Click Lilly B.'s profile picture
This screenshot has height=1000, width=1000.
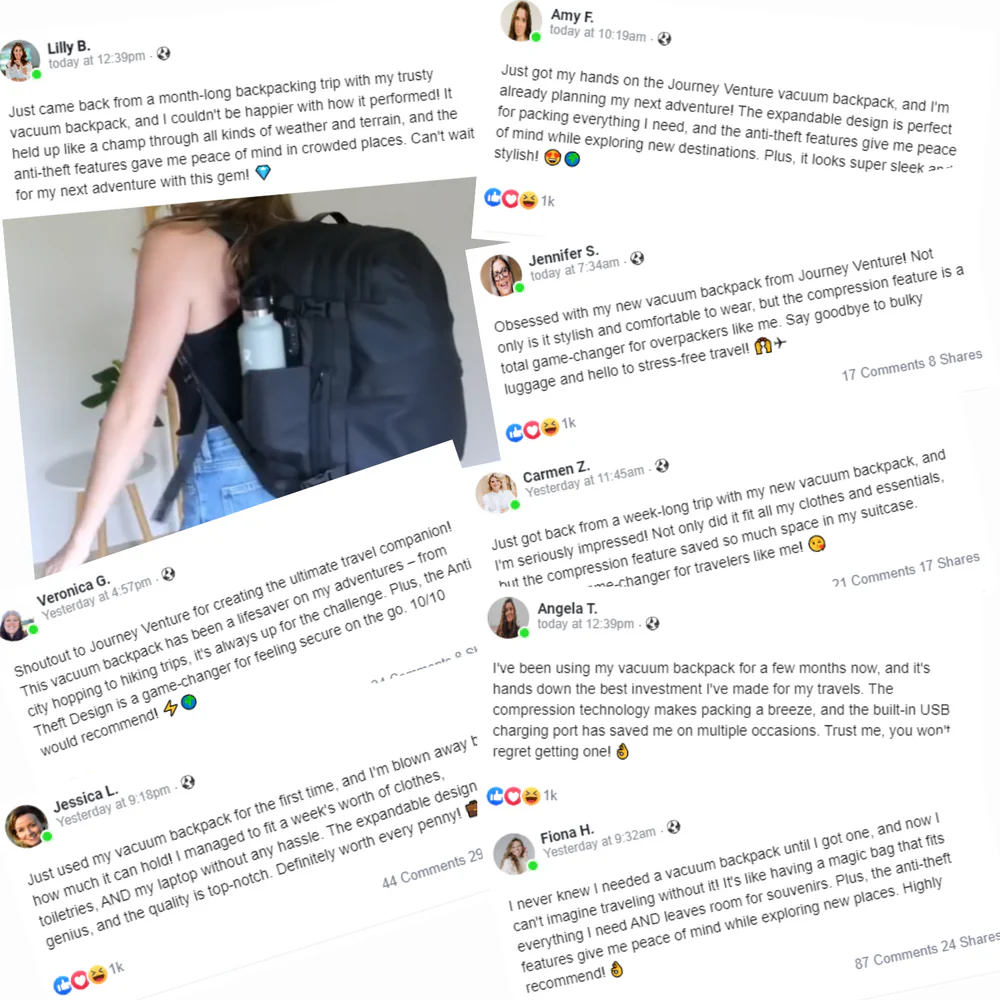click(20, 60)
